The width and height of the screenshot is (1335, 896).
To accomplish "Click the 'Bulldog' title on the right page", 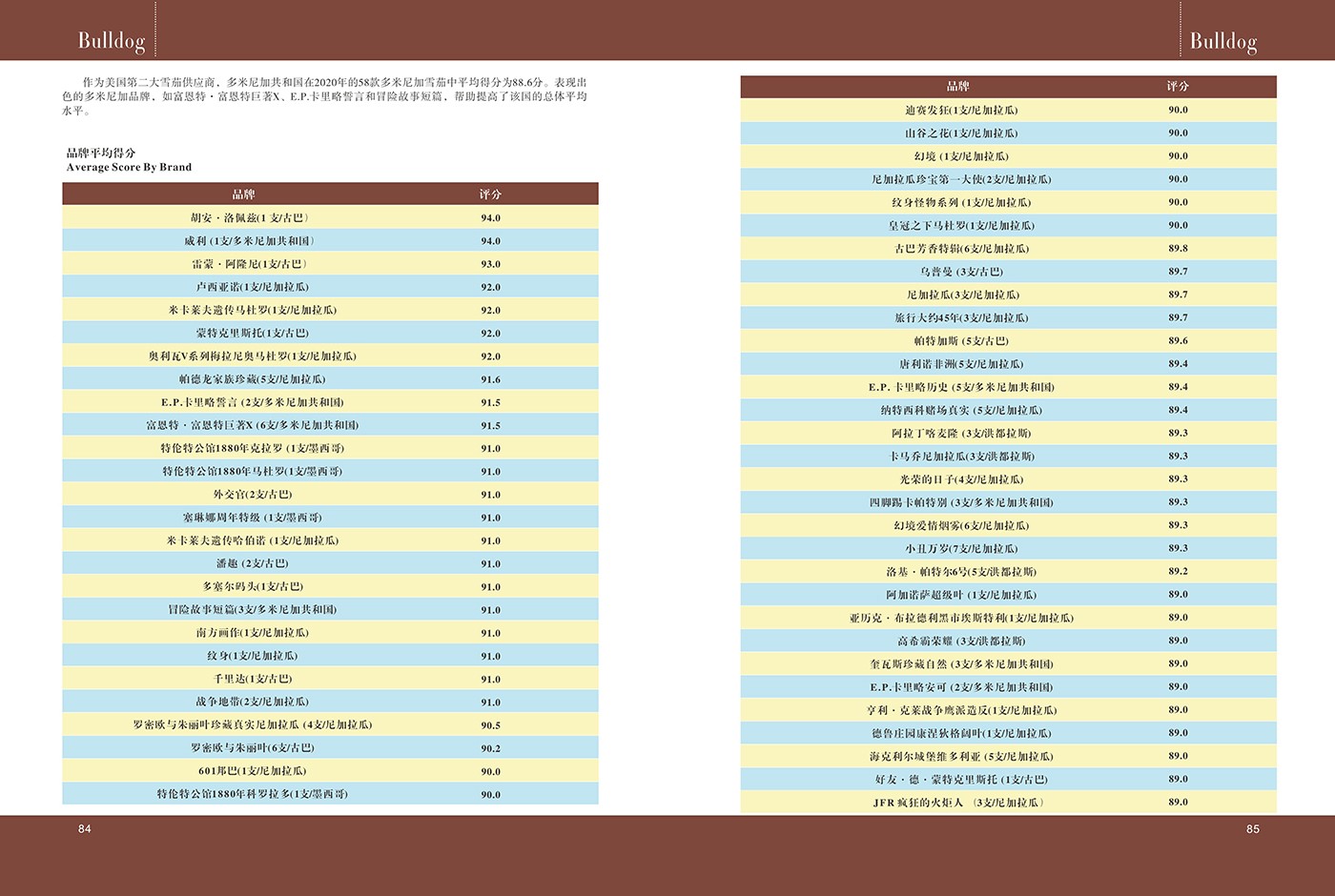I will (x=1223, y=40).
